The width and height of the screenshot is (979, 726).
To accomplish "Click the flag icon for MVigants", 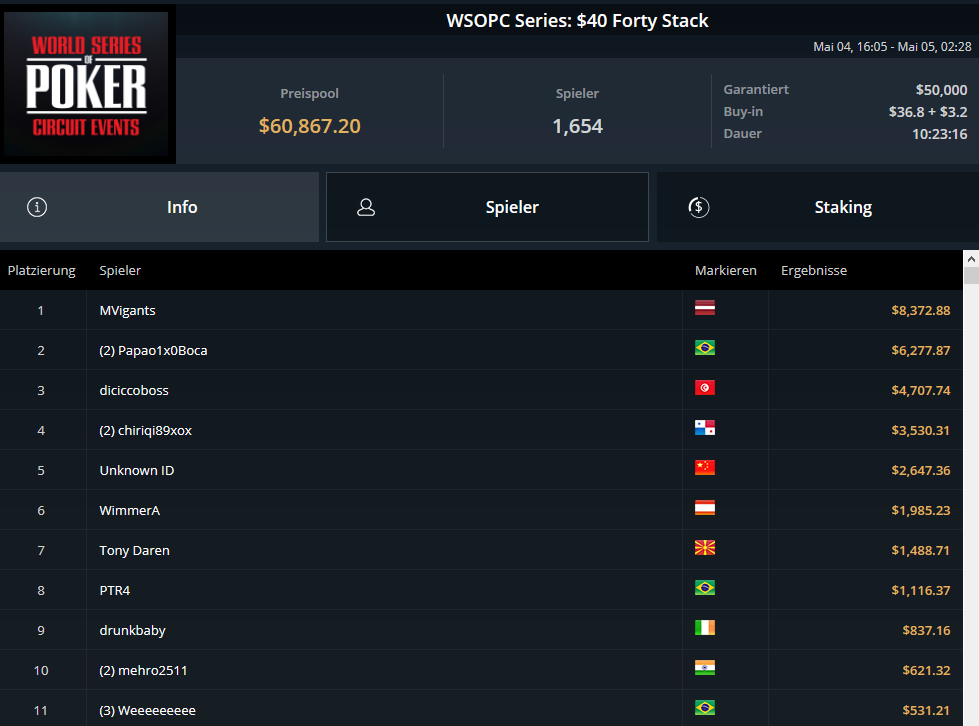I will click(705, 308).
